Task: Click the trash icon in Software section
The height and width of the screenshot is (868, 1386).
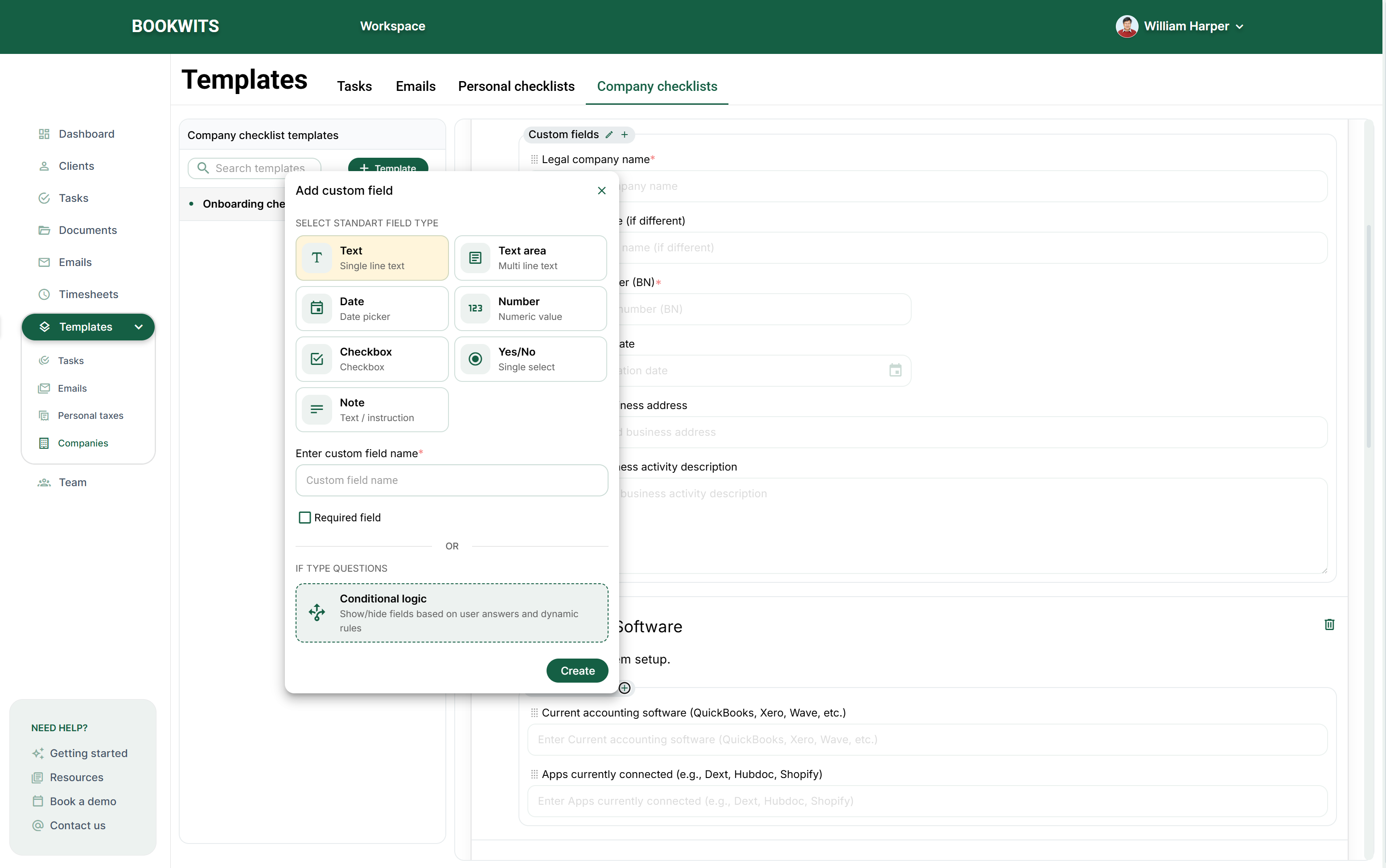Action: [x=1329, y=624]
